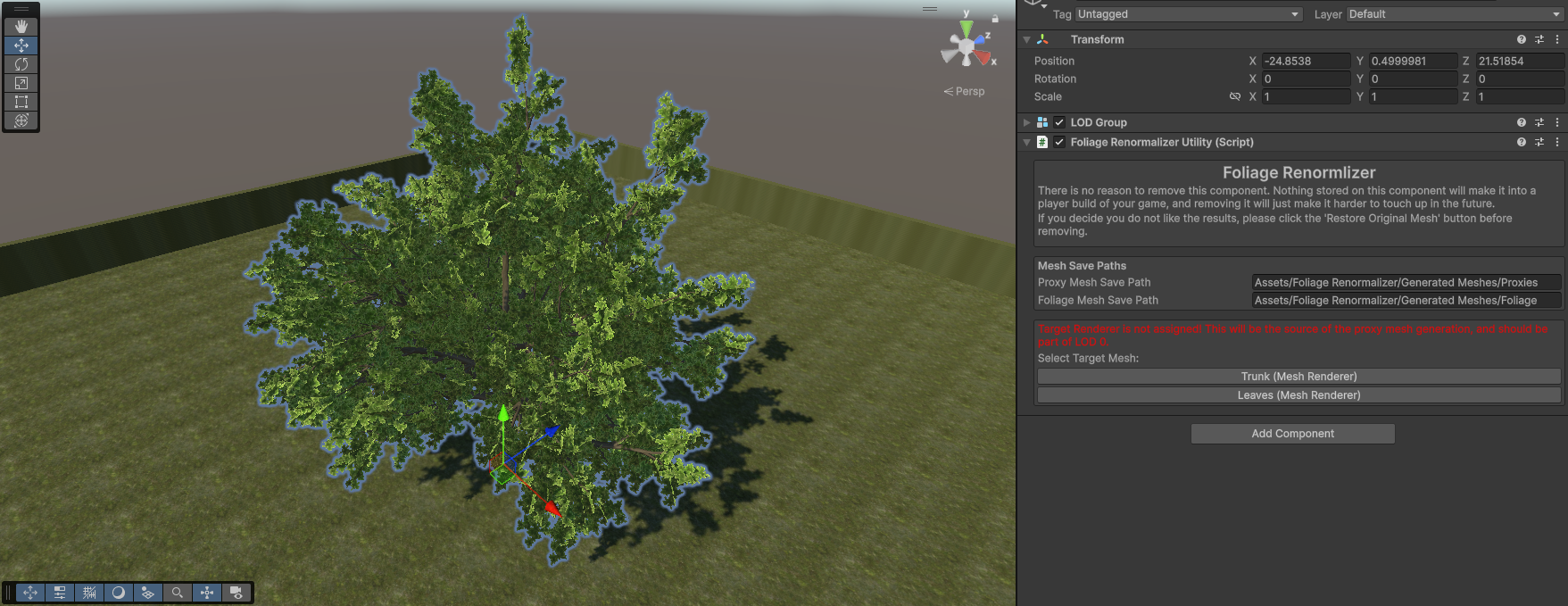The width and height of the screenshot is (1568, 606).
Task: Disable the LOD Group component checkbox
Action: coord(1059,122)
